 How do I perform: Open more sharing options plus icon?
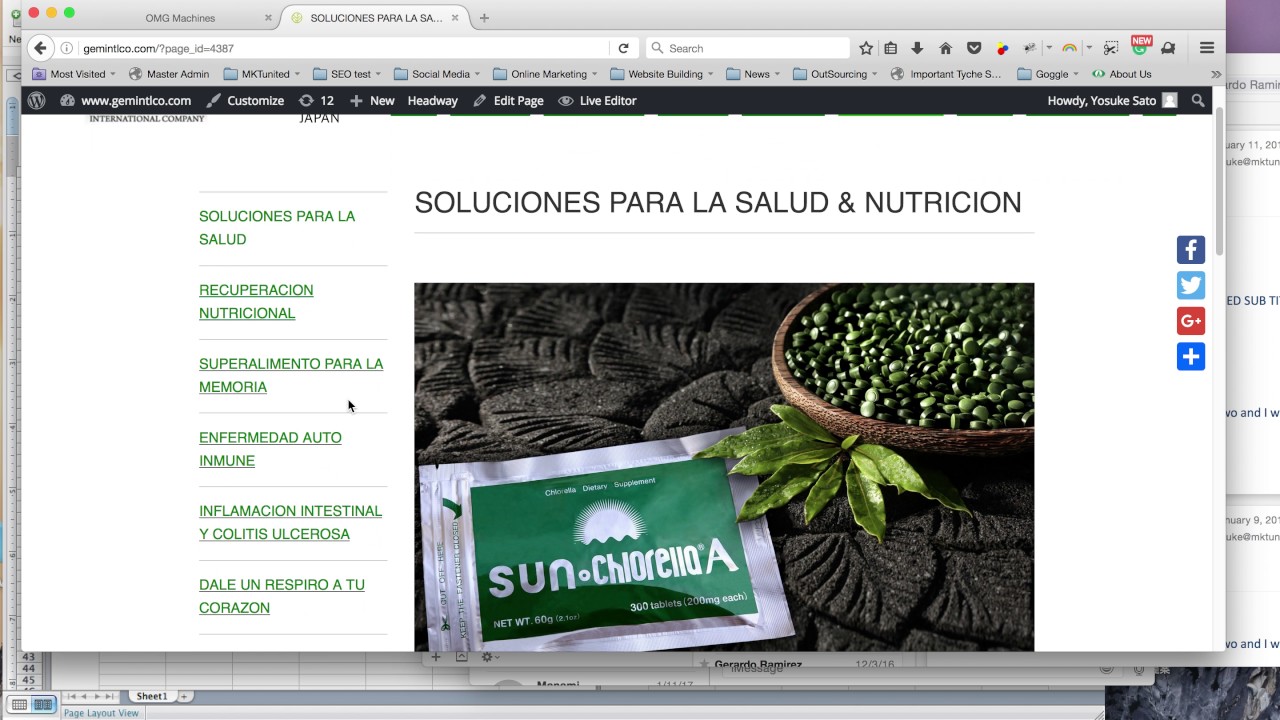tap(1191, 357)
